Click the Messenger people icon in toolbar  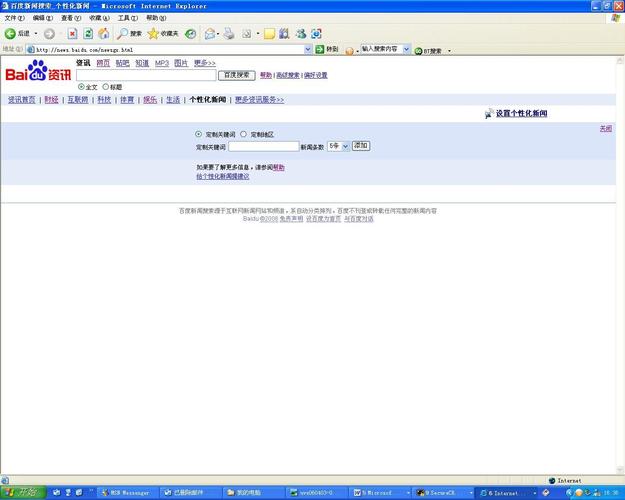point(301,34)
